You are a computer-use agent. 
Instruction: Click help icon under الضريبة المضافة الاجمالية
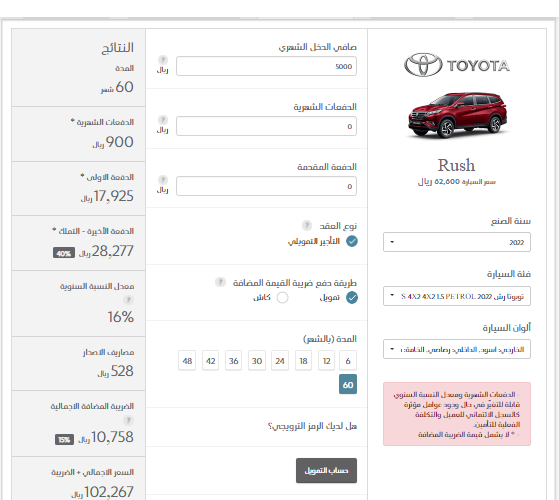tap(128, 421)
